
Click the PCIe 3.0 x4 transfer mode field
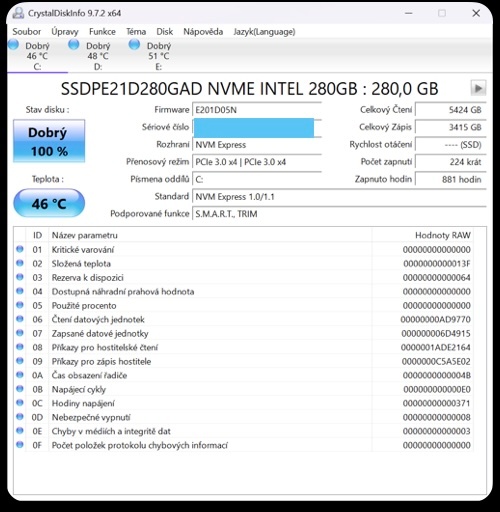tap(257, 162)
